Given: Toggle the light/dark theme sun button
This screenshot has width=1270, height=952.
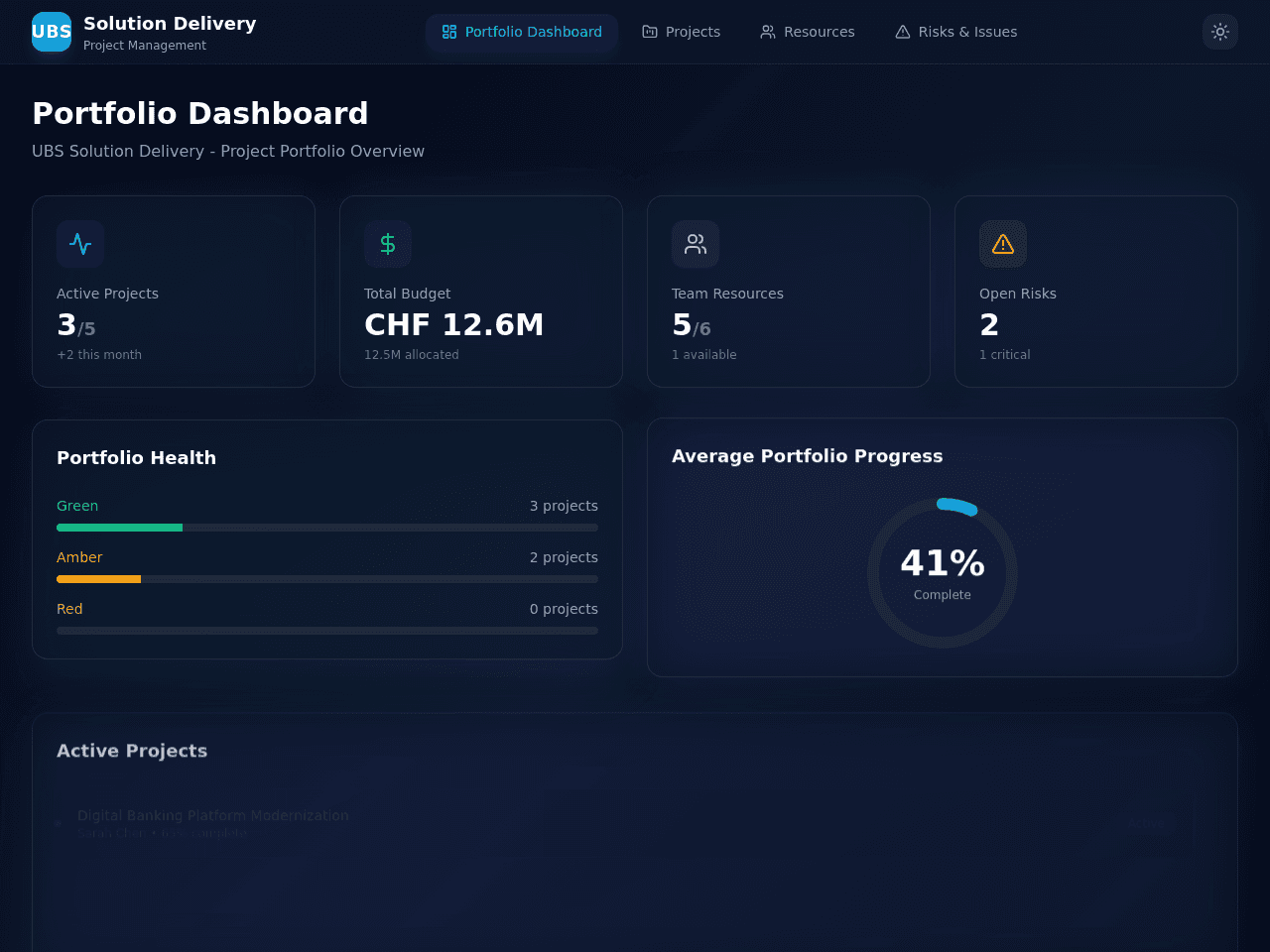Looking at the screenshot, I should coord(1220,32).
